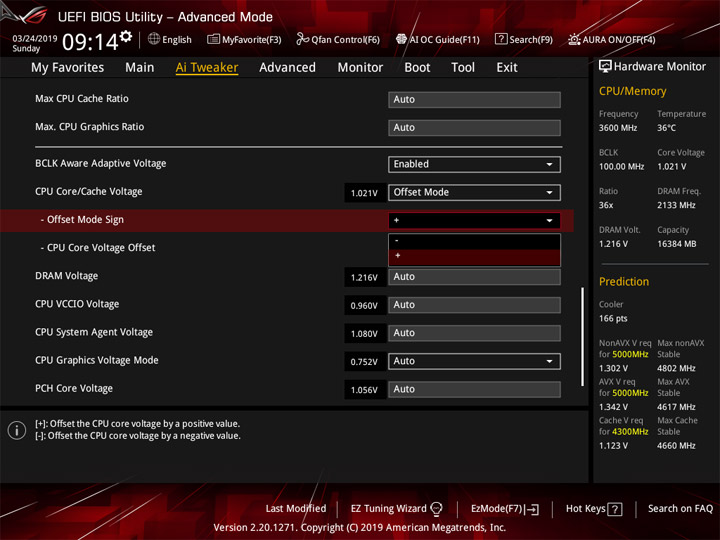Select the Ai Tweaker tab
This screenshot has width=720, height=540.
tap(207, 68)
